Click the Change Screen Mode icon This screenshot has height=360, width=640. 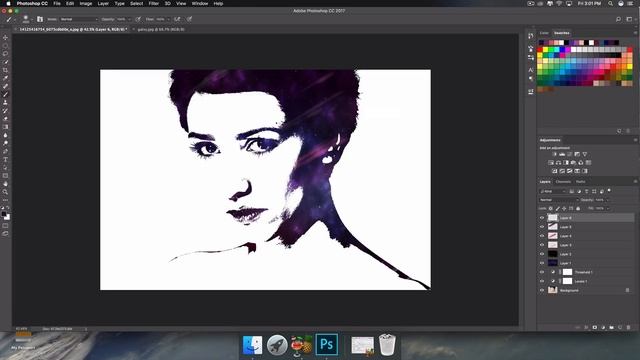(5, 234)
